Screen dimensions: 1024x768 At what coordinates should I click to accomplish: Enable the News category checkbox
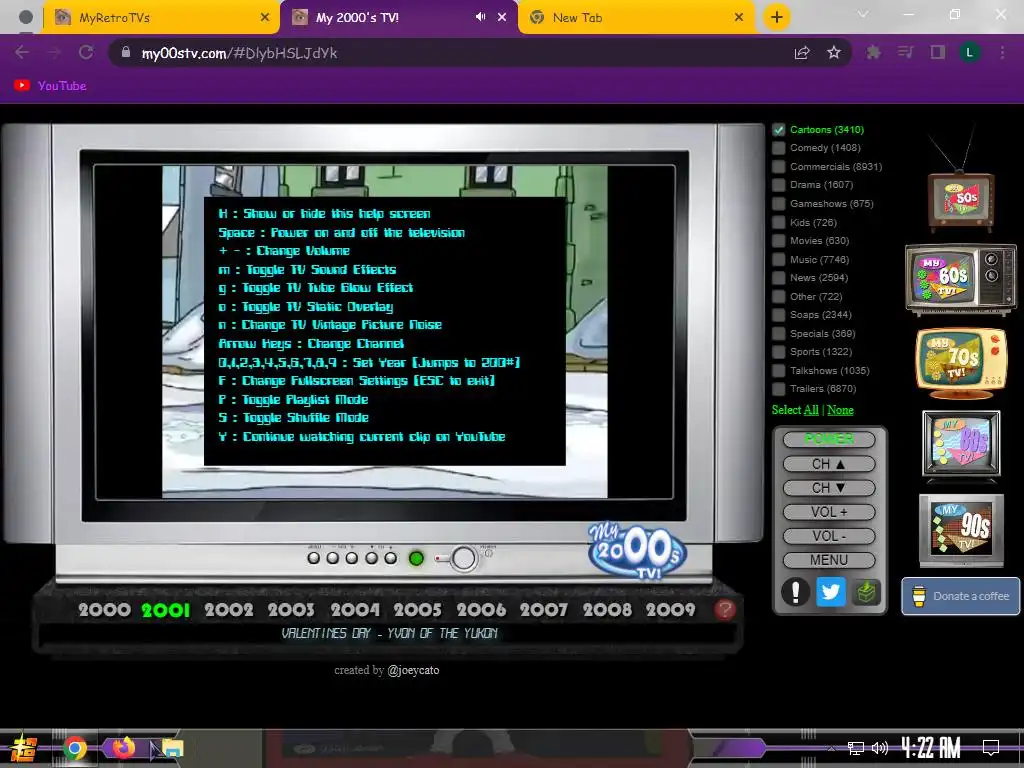click(x=778, y=278)
